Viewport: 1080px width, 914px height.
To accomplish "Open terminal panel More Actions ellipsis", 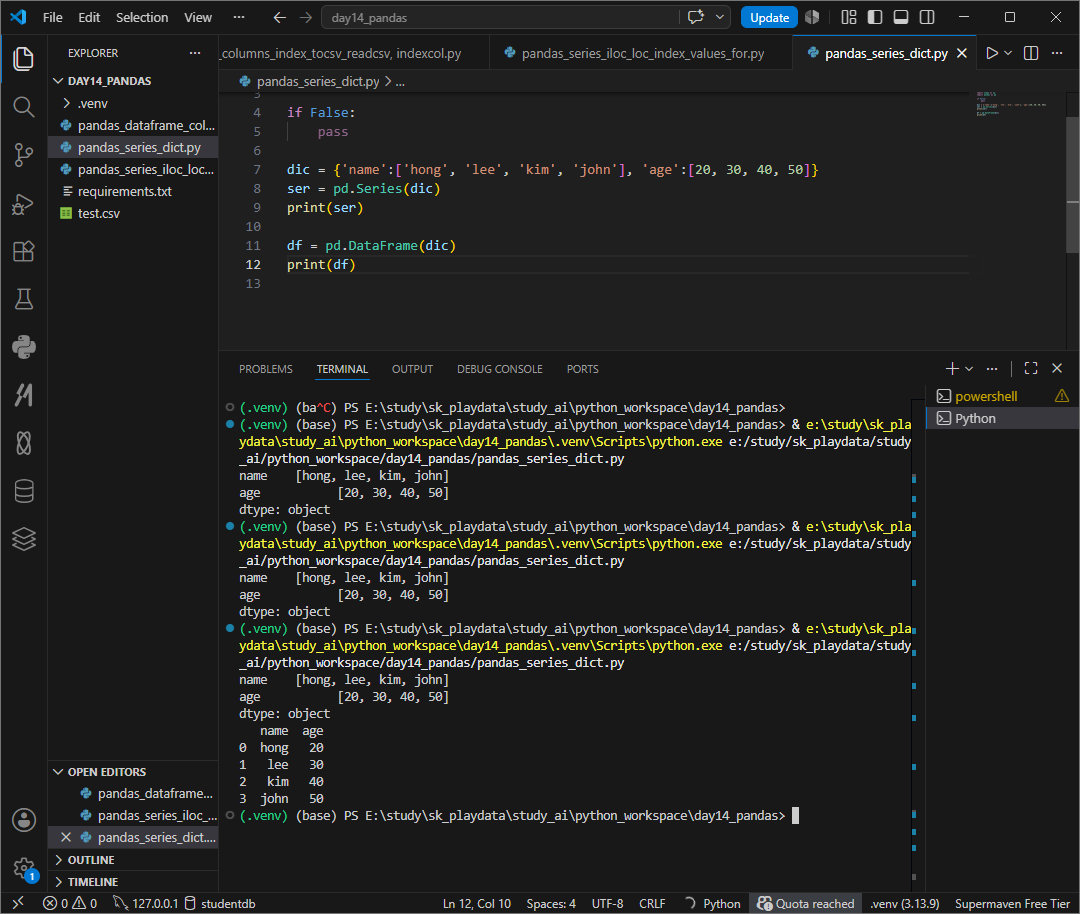I will point(992,368).
